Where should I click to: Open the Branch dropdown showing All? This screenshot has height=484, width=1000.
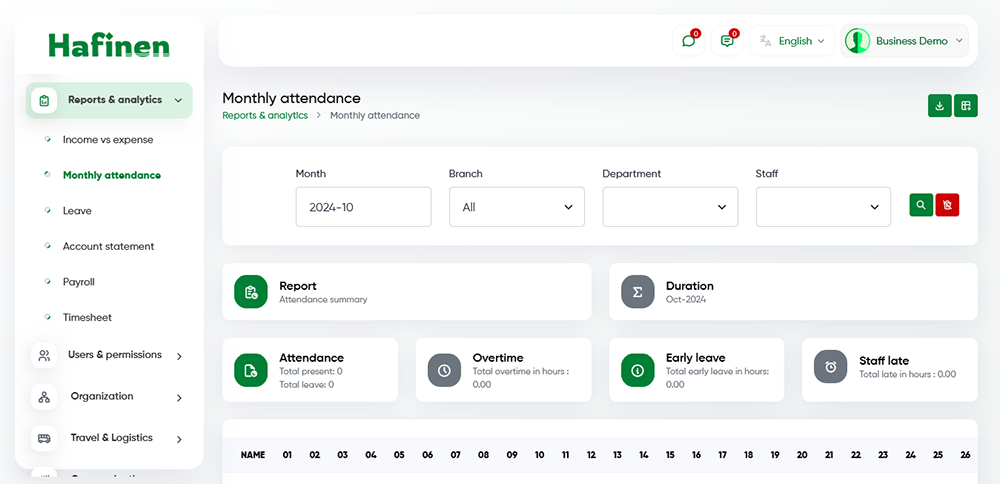tap(517, 207)
